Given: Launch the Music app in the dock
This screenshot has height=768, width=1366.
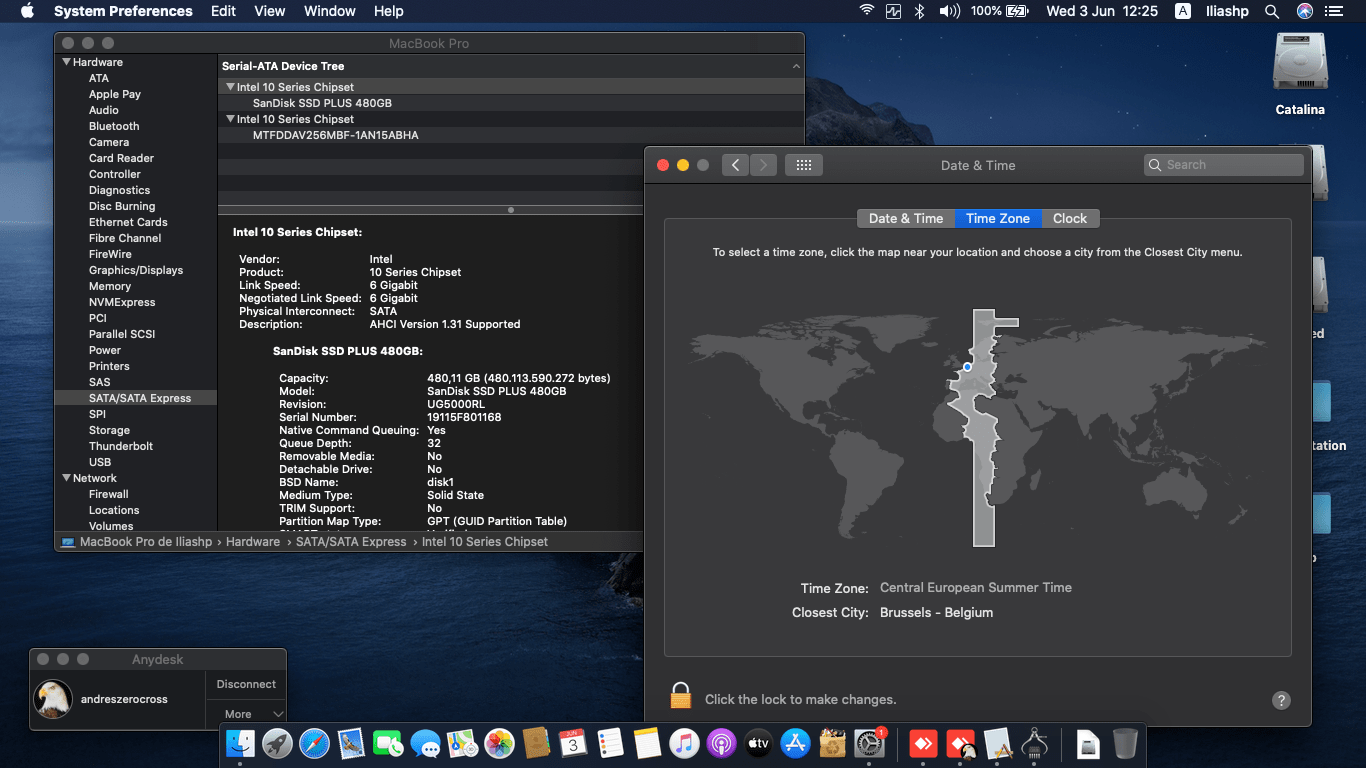Looking at the screenshot, I should pyautogui.click(x=684, y=743).
